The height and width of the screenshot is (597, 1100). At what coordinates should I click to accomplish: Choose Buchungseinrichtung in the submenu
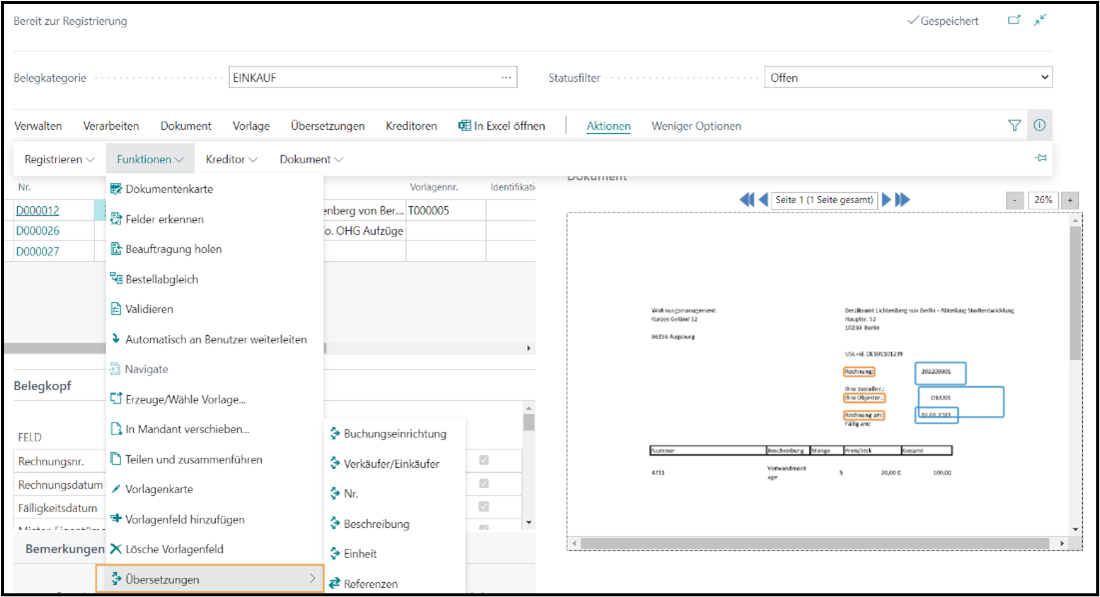(x=394, y=434)
